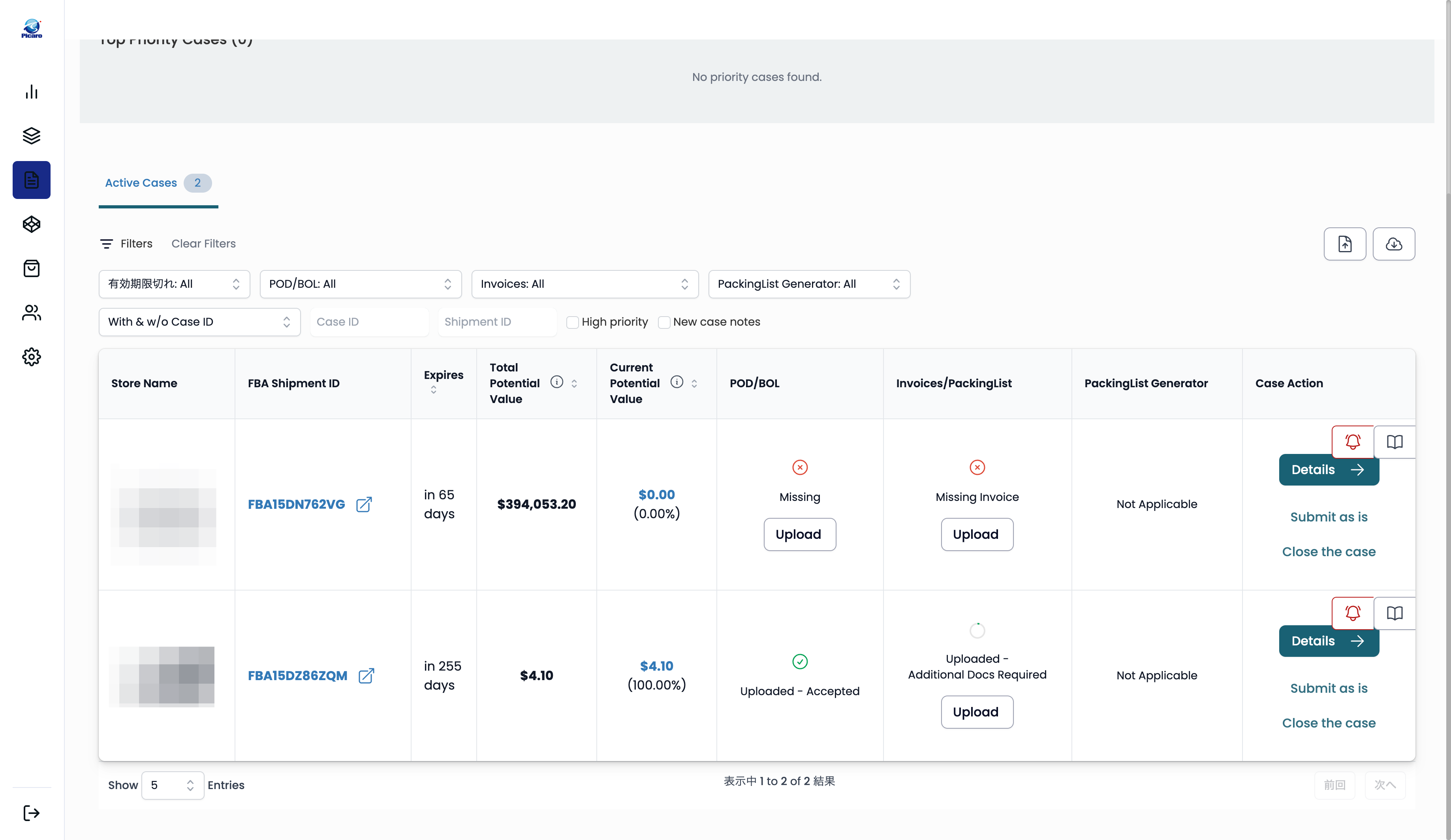Viewport: 1451px width, 840px height.
Task: Open the bar chart dashboard icon in sidebar
Action: coord(32,92)
